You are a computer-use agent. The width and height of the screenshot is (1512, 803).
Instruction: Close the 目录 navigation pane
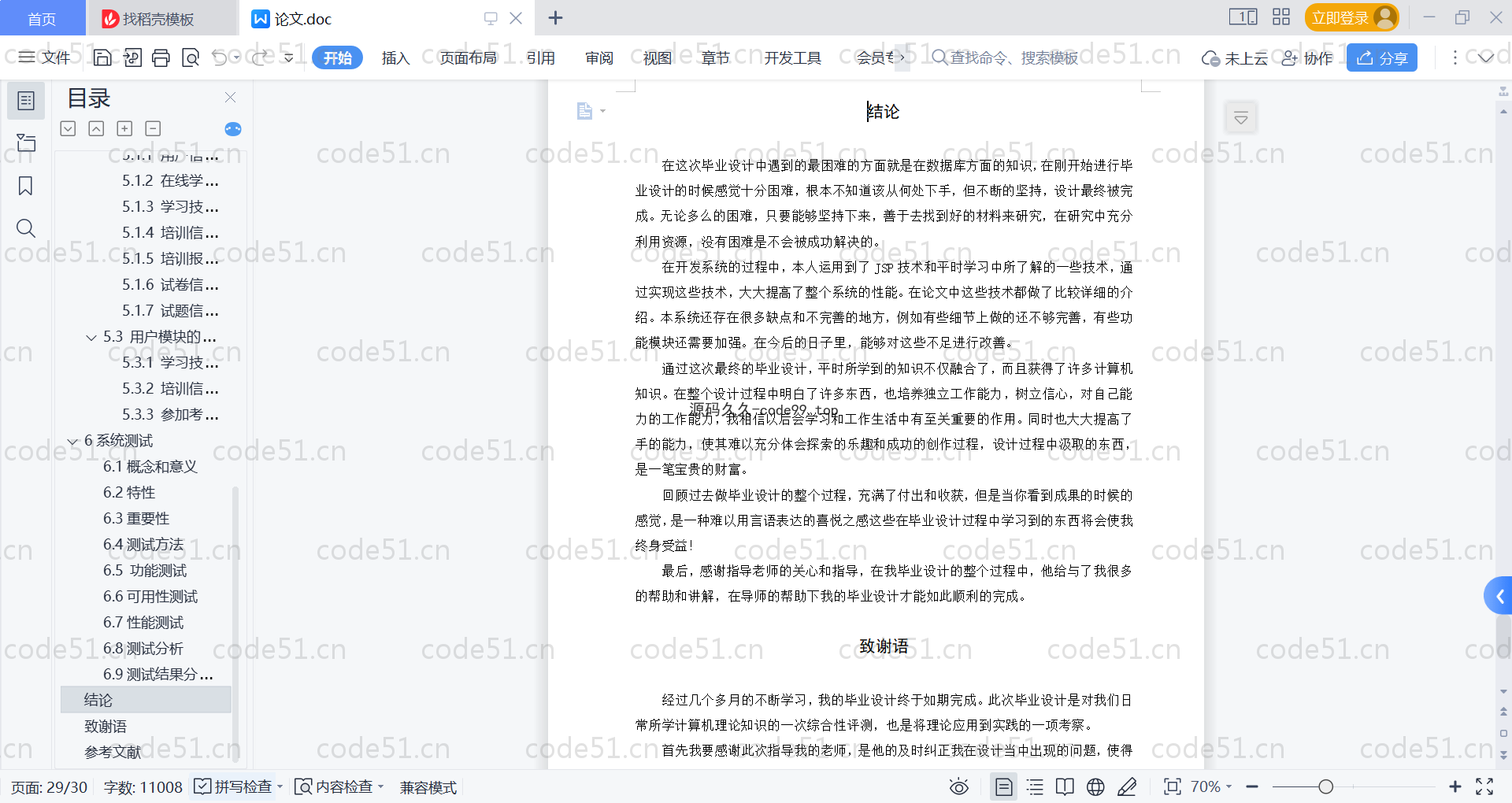tap(230, 97)
